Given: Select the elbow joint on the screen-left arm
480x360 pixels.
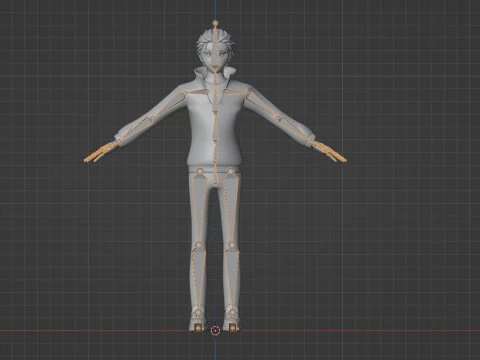Looking at the screenshot, I should tap(152, 117).
